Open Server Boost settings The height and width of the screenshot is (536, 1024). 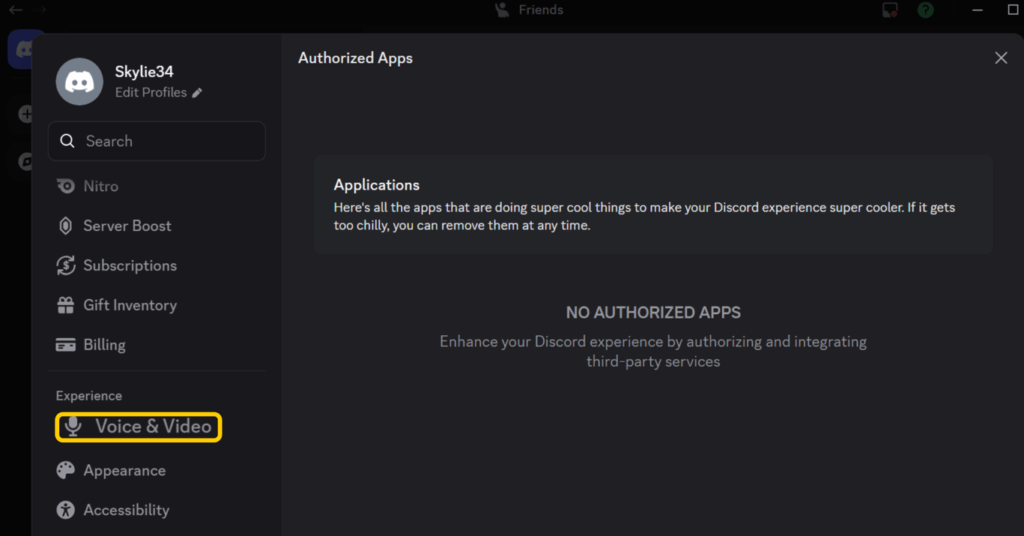(x=114, y=226)
